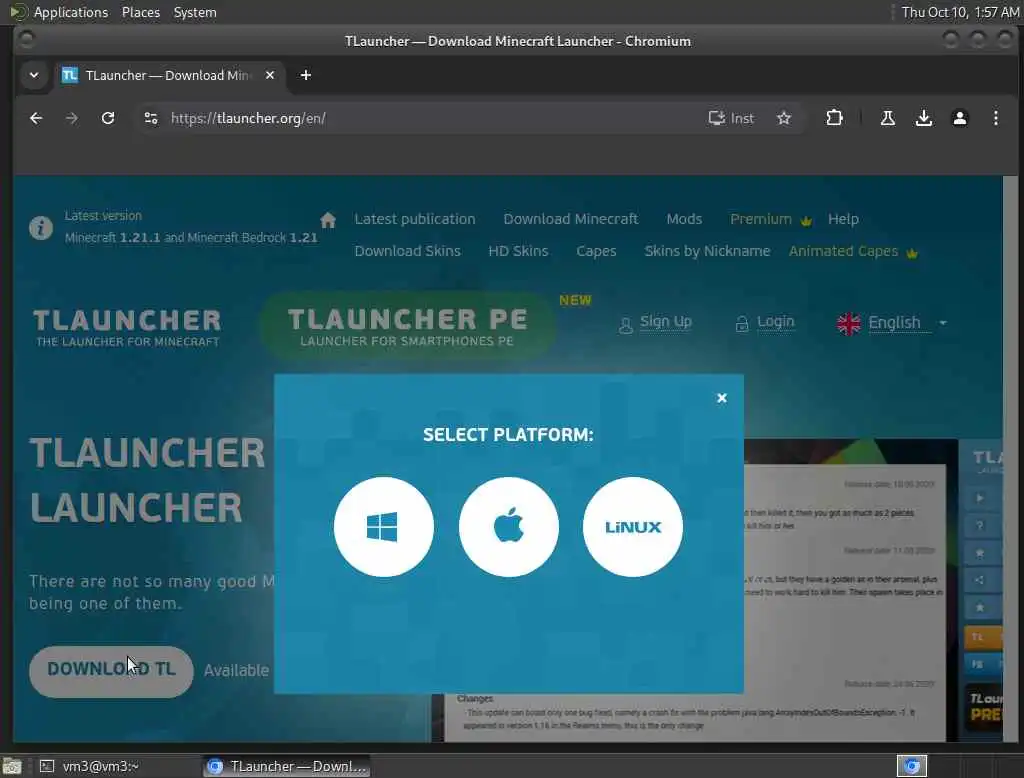Viewport: 1024px width, 778px height.
Task: Click the orange TL sidebar tab
Action: click(x=982, y=637)
